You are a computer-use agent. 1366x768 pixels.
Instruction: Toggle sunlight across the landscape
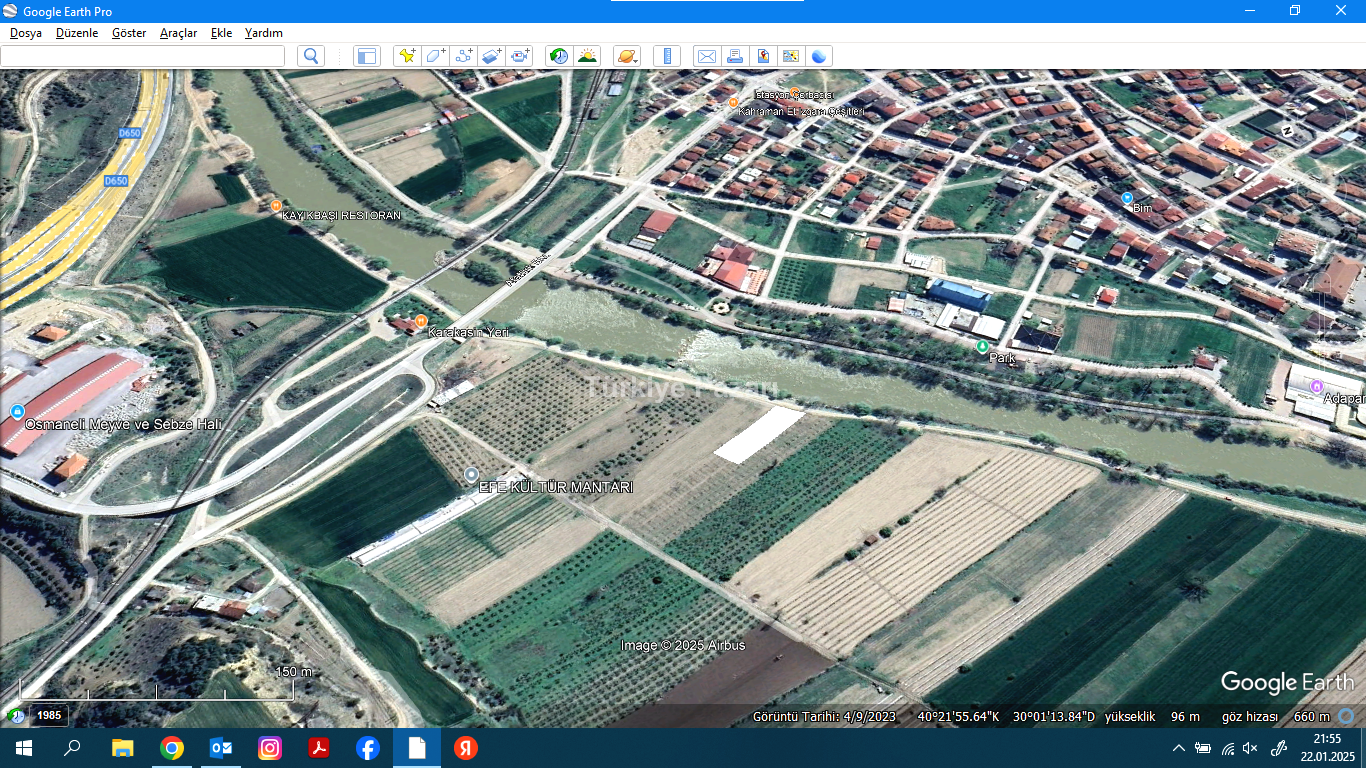click(x=587, y=56)
